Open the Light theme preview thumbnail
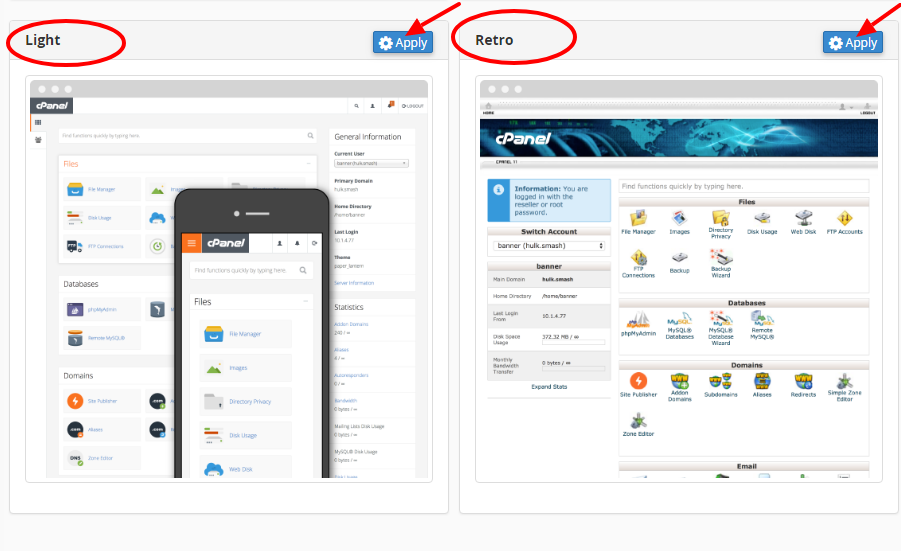 (x=229, y=279)
